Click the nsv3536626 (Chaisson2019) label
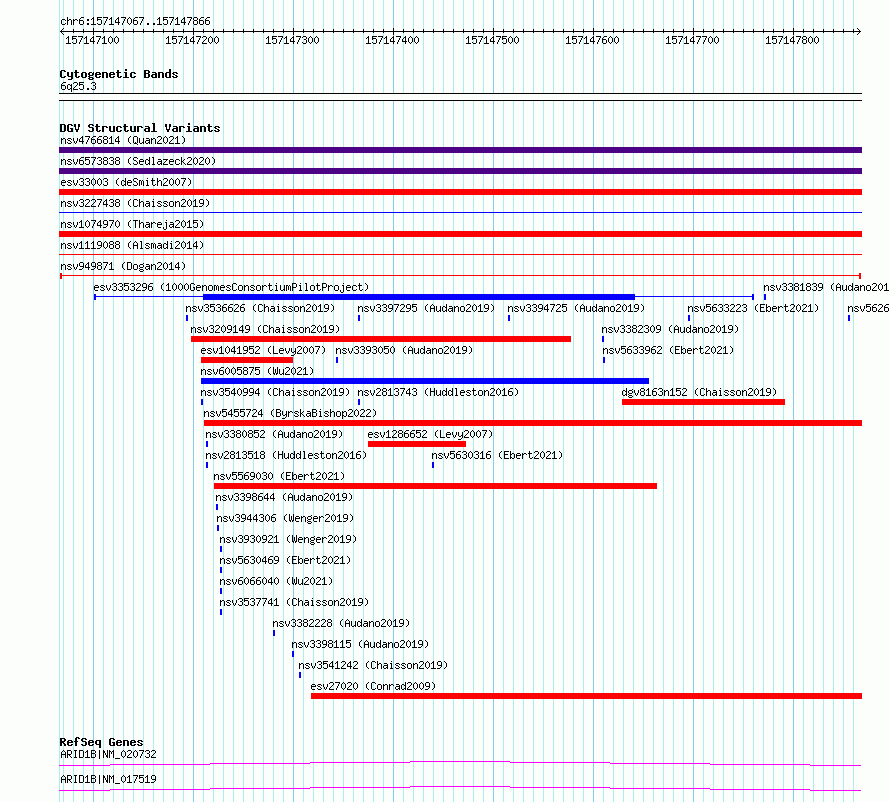890x802 pixels. tap(260, 308)
